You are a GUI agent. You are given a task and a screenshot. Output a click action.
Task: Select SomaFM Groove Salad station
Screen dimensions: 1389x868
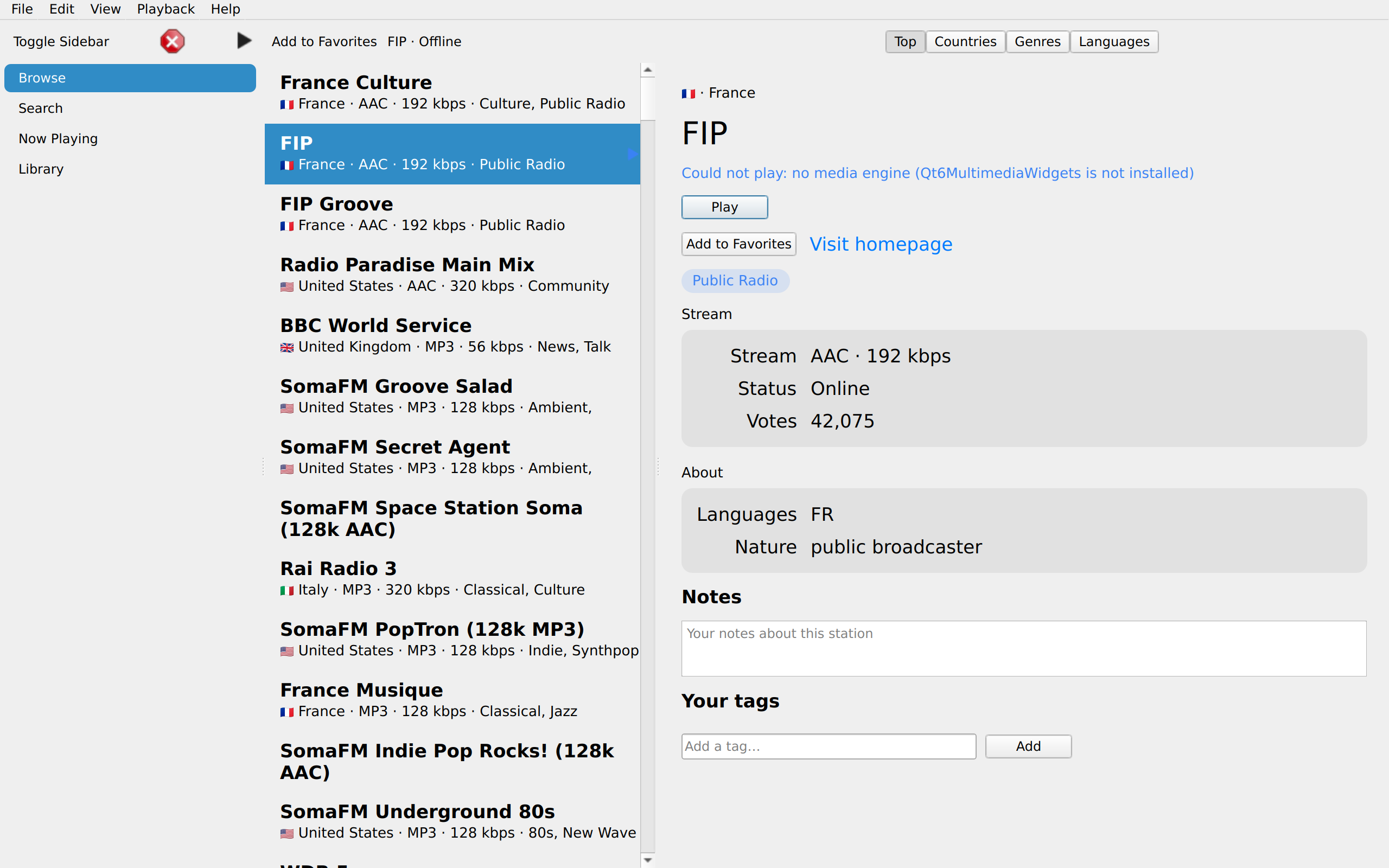coord(453,397)
